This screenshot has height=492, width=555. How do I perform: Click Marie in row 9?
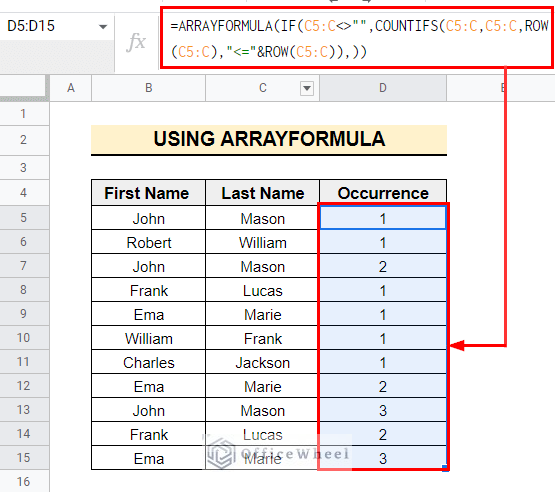click(x=262, y=315)
